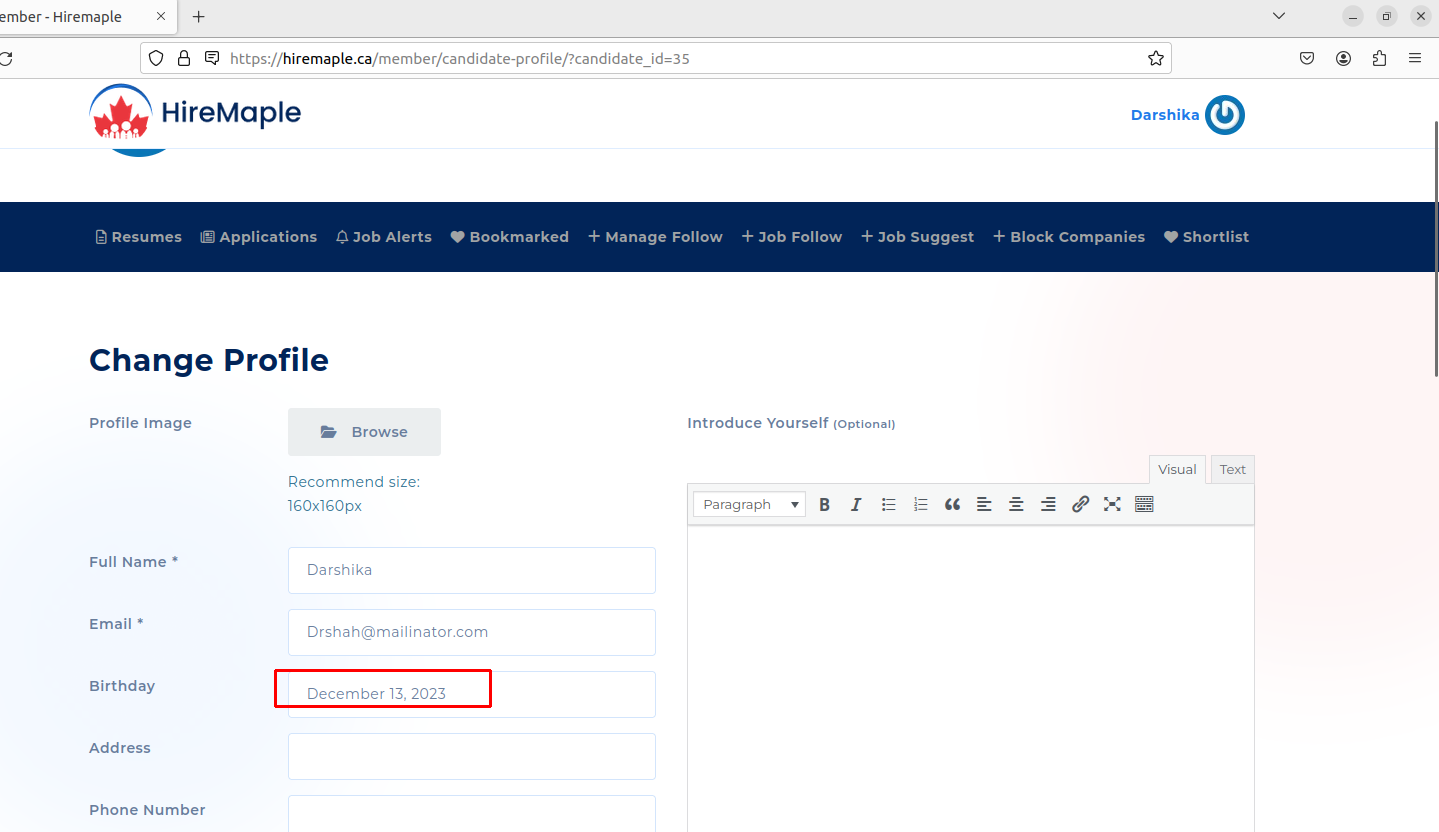Open the Applications menu item
Image resolution: width=1439 pixels, height=832 pixels.
click(x=259, y=237)
